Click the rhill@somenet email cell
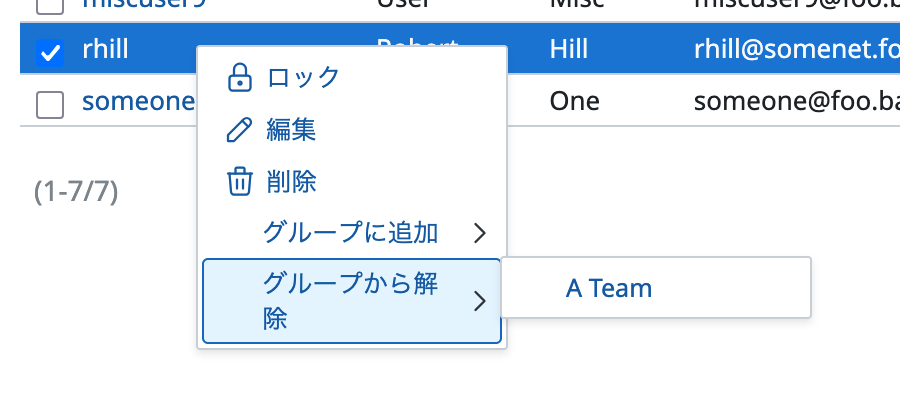The height and width of the screenshot is (400, 900). click(797, 49)
